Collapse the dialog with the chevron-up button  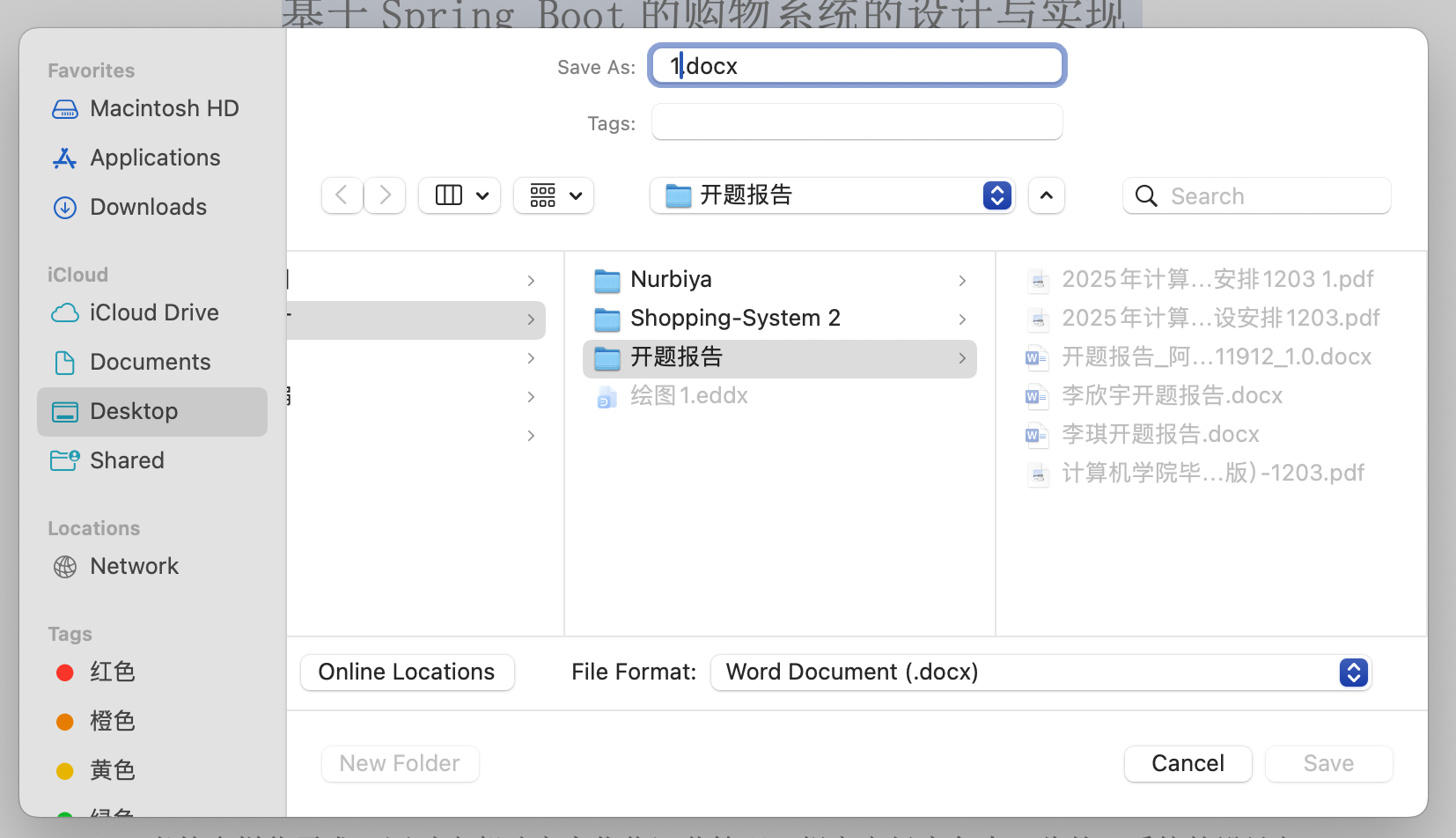(x=1046, y=195)
